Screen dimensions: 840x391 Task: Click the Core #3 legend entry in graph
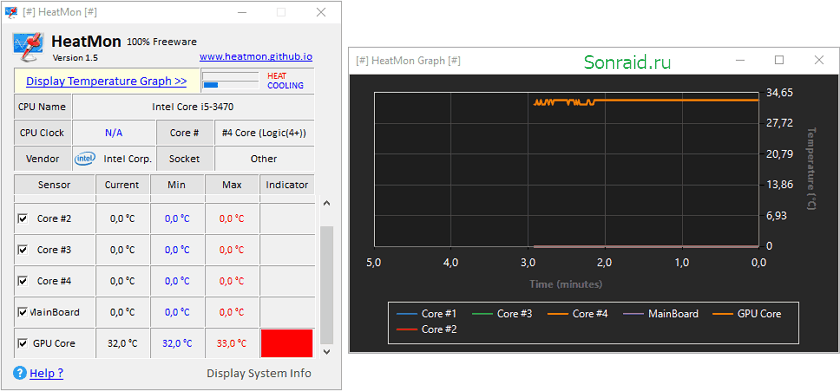(502, 314)
